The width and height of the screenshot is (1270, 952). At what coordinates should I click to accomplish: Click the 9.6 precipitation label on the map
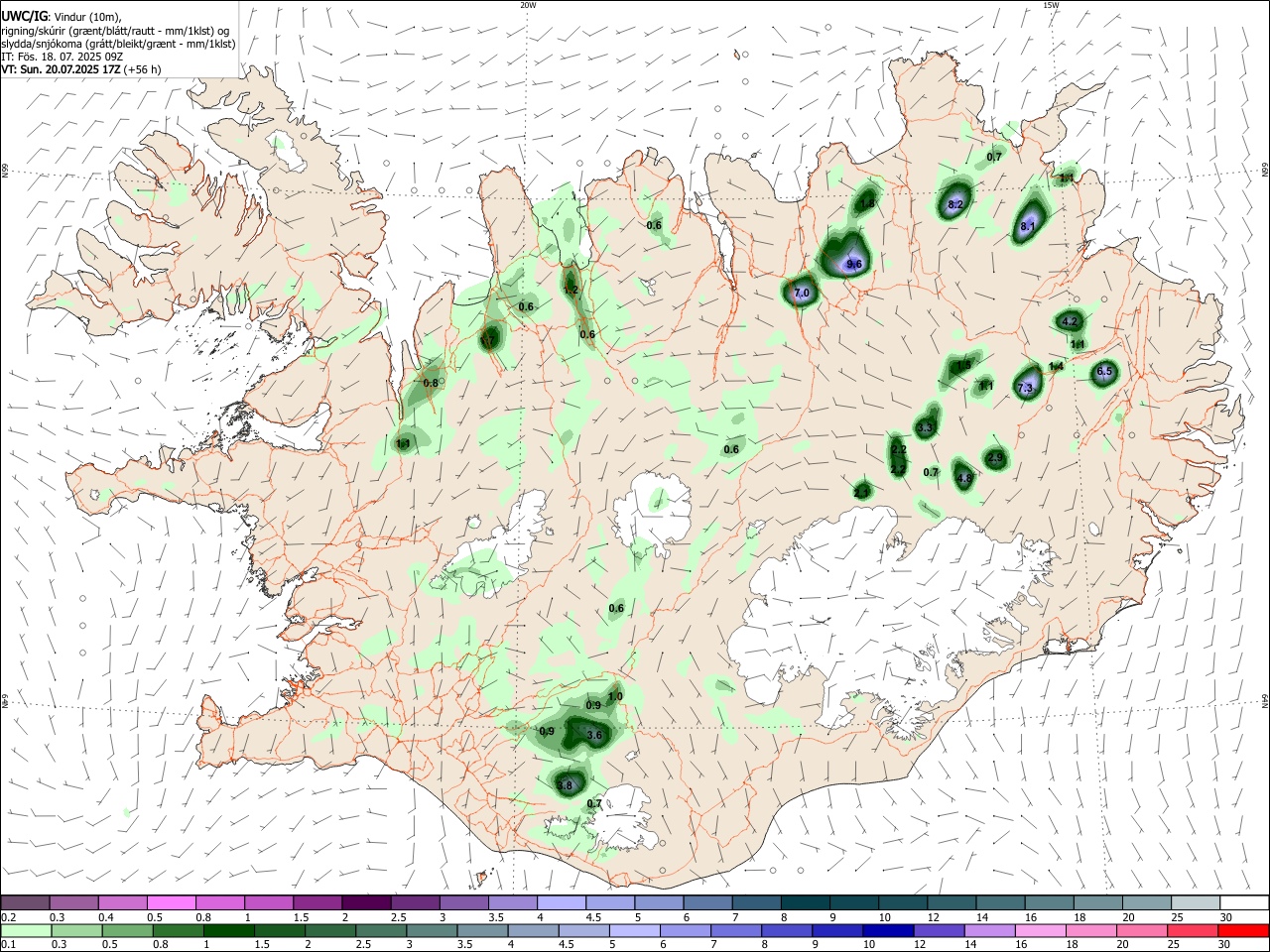(854, 264)
